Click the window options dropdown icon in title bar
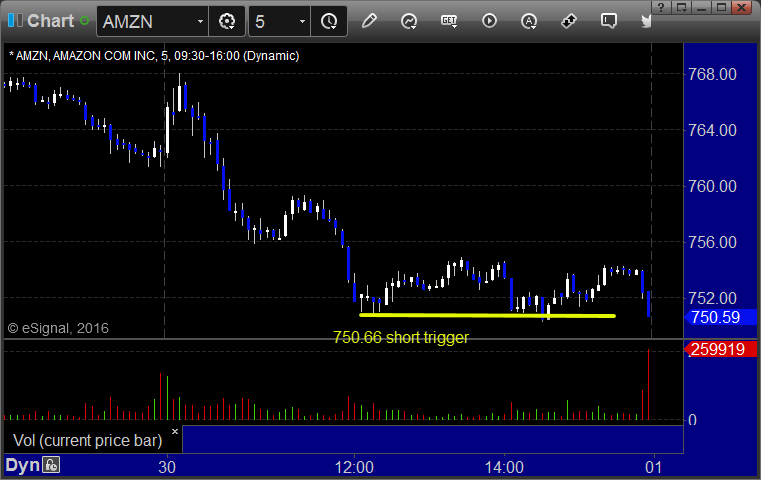 (681, 7)
